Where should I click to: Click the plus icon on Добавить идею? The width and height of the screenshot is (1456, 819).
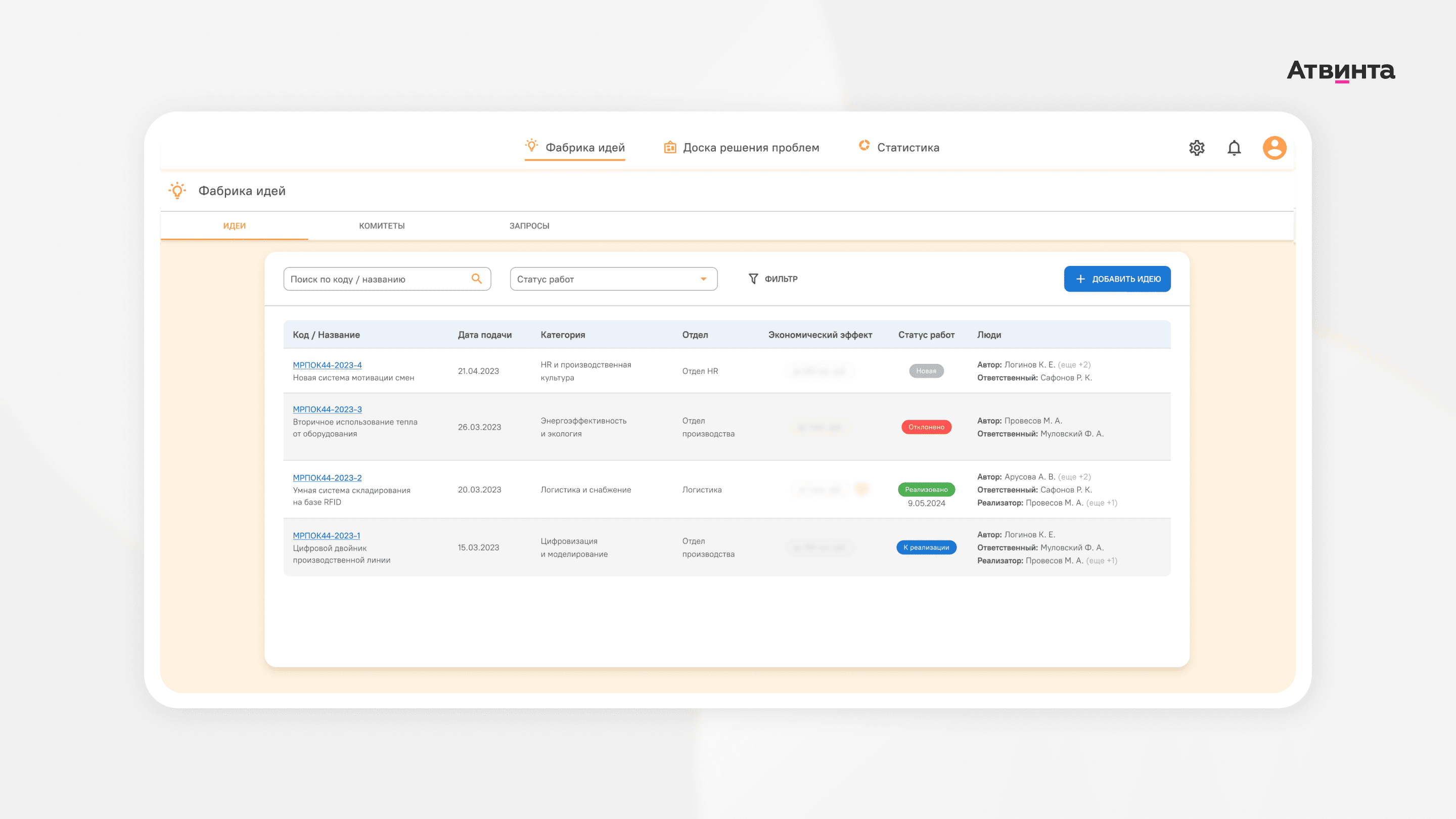pyautogui.click(x=1080, y=279)
